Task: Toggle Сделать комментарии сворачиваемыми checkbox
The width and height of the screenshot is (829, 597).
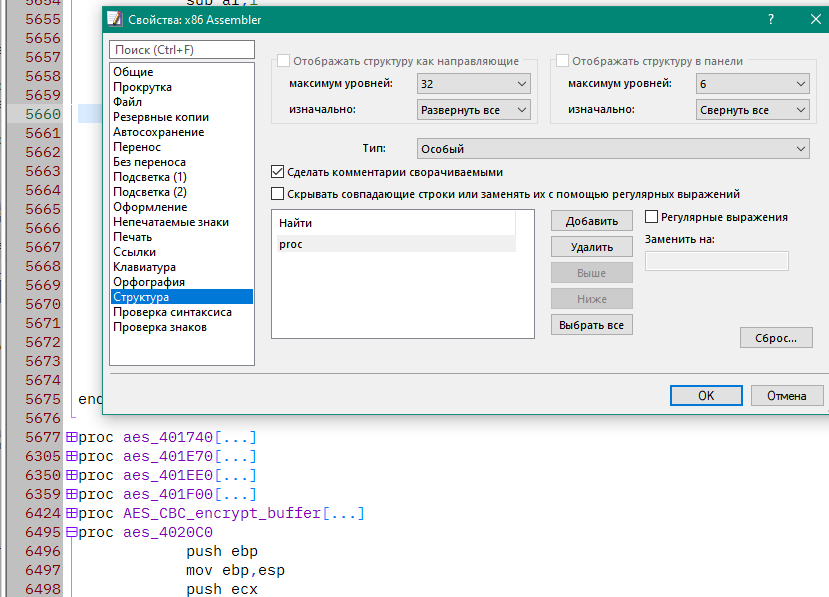Action: point(278,172)
